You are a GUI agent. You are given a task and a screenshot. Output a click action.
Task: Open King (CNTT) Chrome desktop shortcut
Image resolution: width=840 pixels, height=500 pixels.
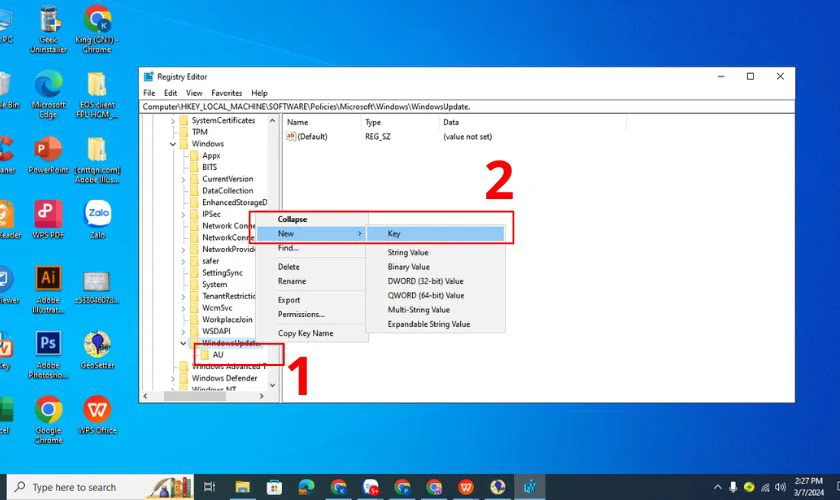(97, 29)
